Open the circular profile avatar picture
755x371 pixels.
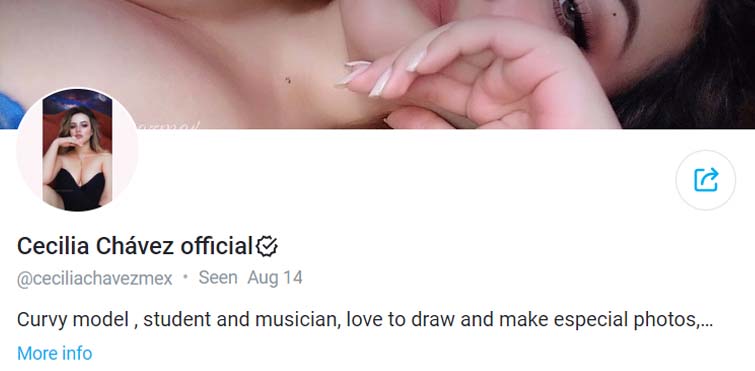77,150
